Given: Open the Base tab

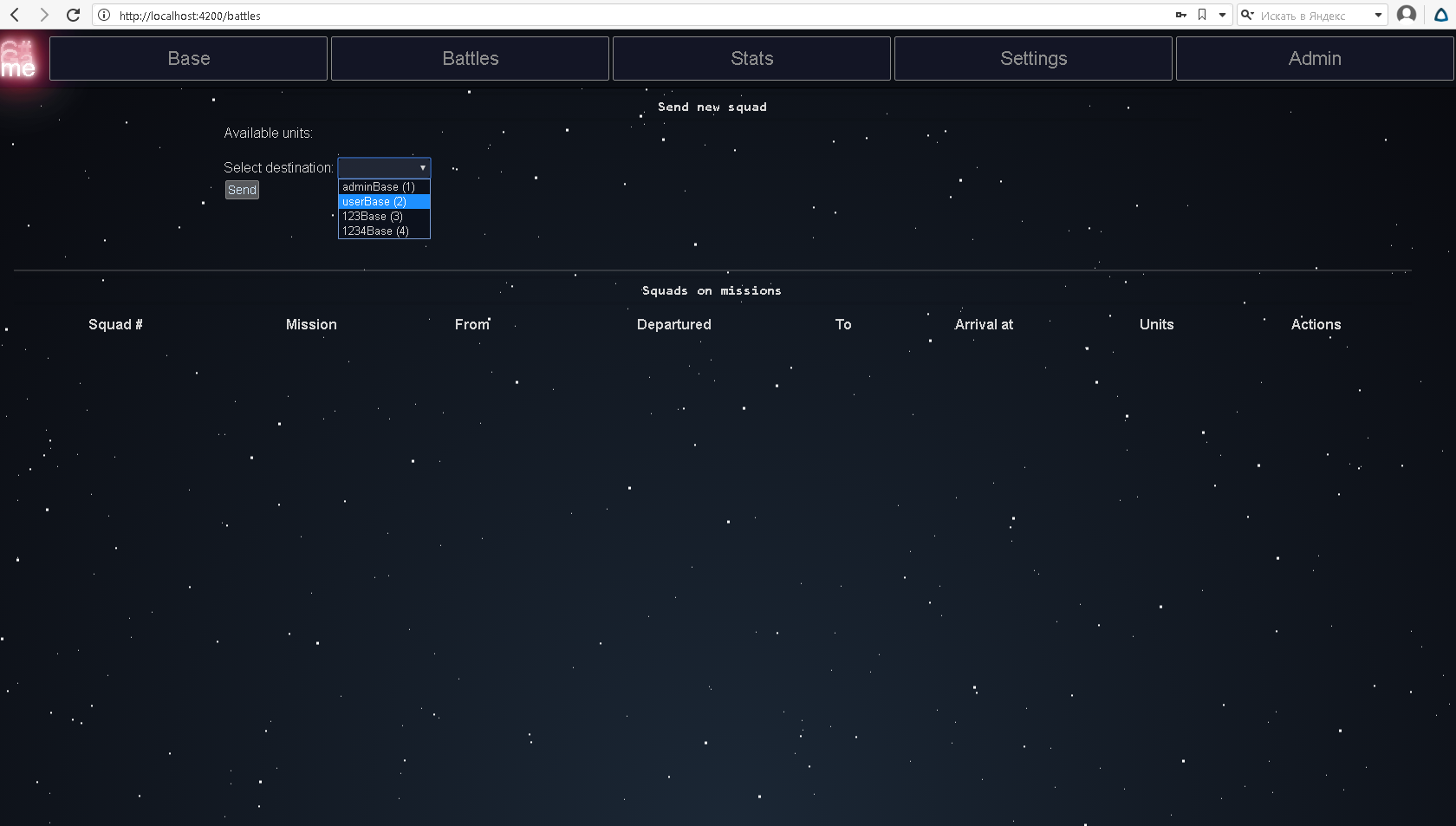Looking at the screenshot, I should 188,58.
